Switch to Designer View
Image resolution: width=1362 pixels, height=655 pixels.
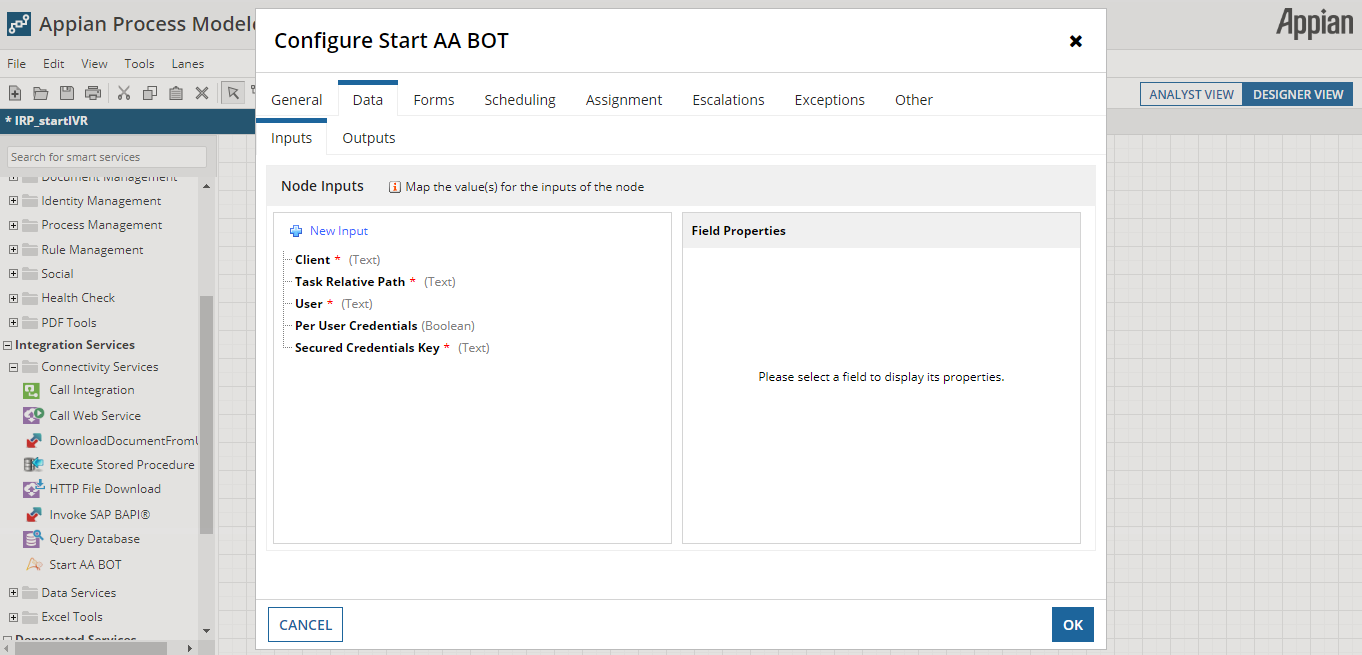1297,94
